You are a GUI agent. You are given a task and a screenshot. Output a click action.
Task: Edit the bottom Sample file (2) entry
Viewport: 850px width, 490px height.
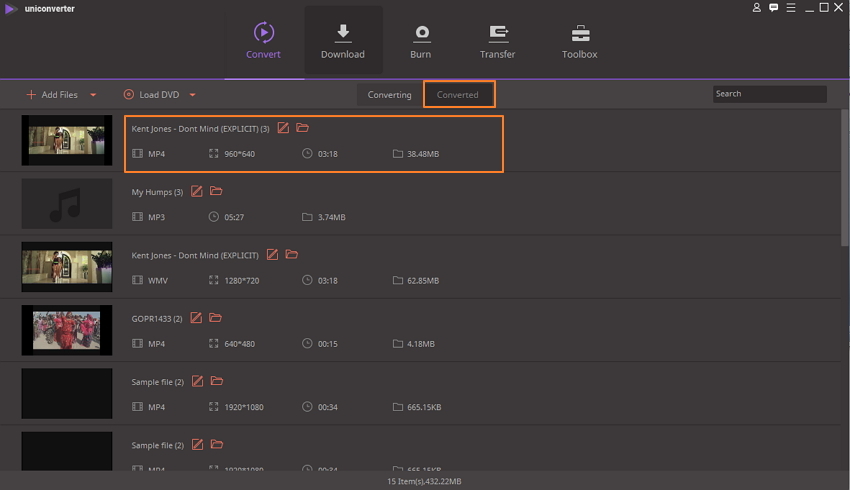[x=198, y=444]
